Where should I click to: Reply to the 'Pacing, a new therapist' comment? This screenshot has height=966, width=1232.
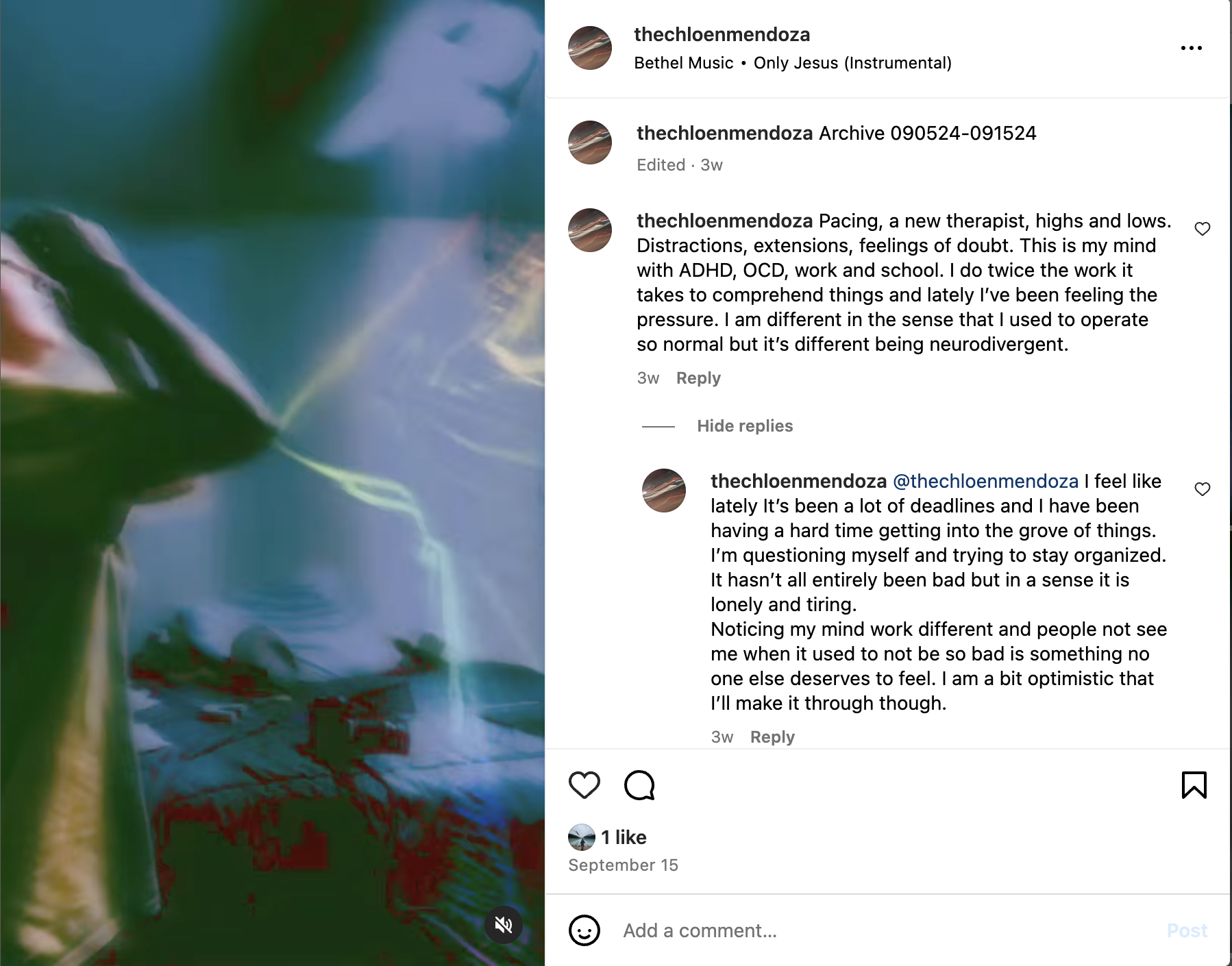[x=698, y=378]
